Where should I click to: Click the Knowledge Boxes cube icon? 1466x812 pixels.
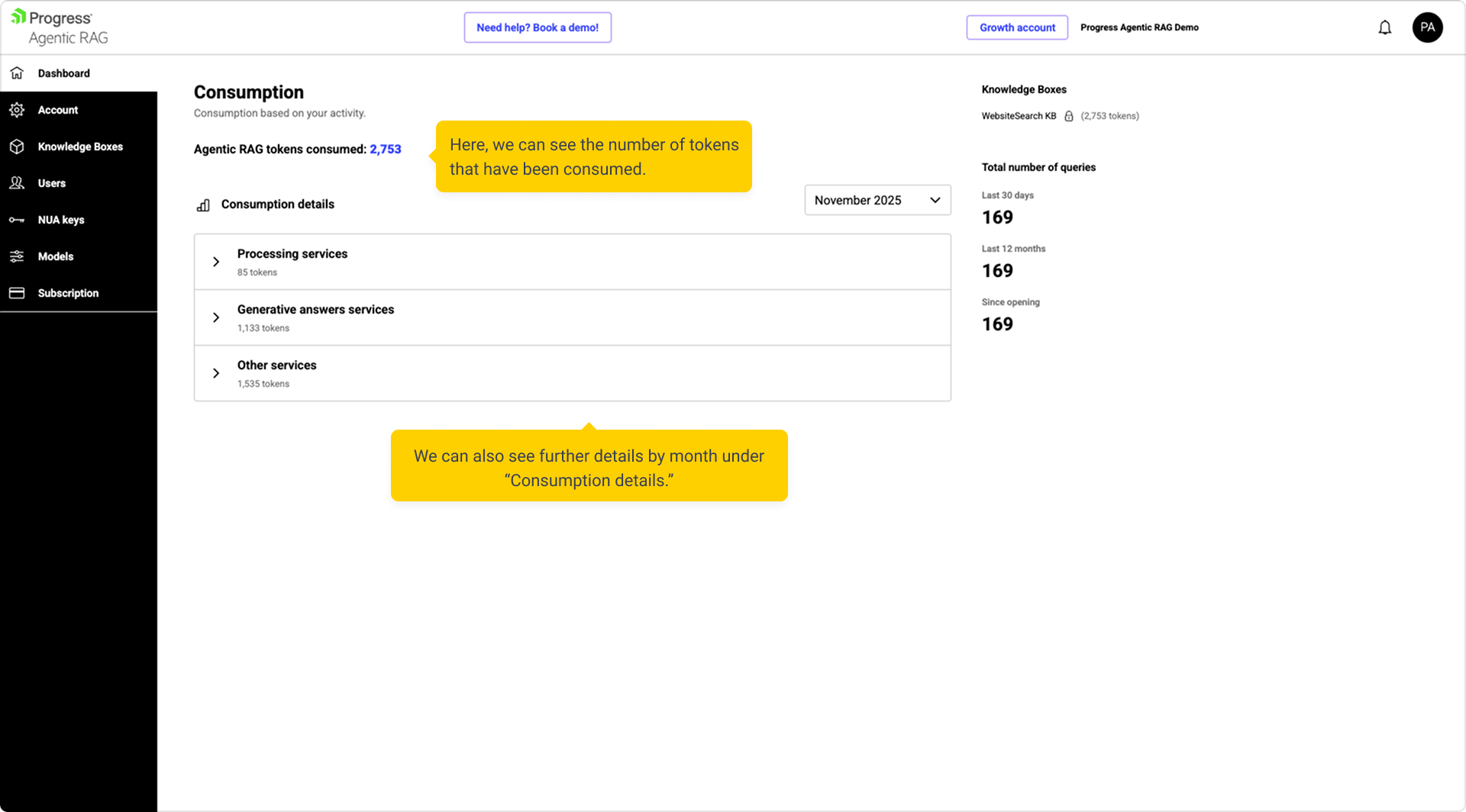coord(17,147)
